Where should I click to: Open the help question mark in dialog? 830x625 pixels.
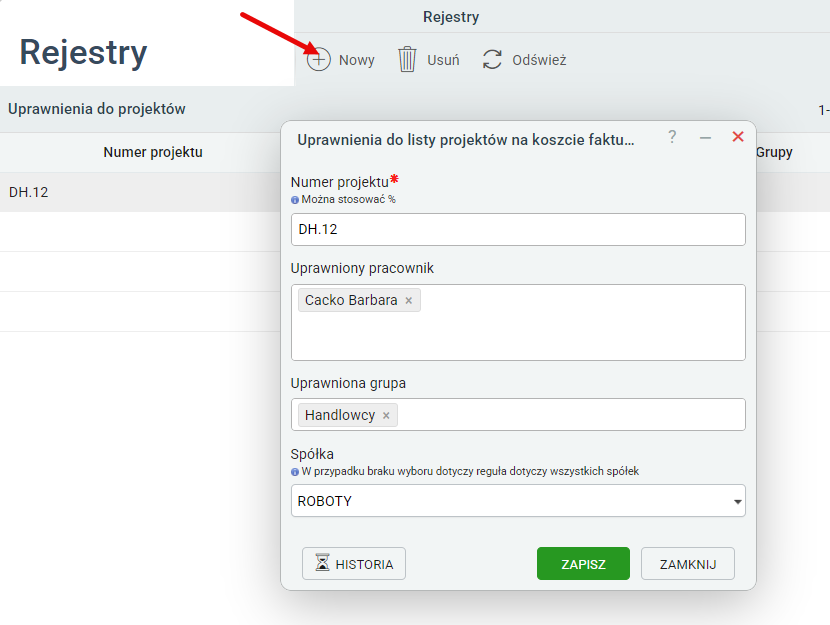672,137
